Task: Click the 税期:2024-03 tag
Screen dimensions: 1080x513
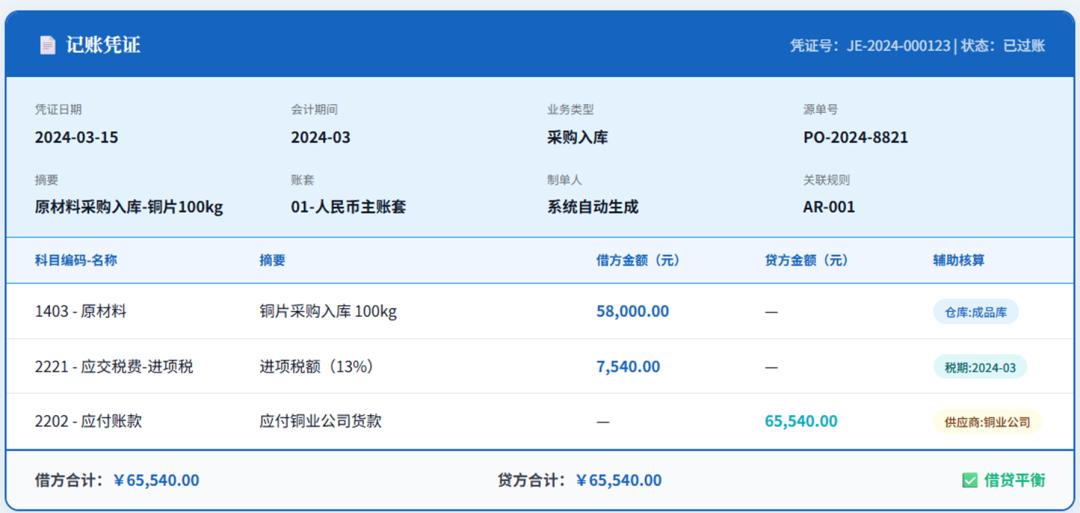Action: 980,367
